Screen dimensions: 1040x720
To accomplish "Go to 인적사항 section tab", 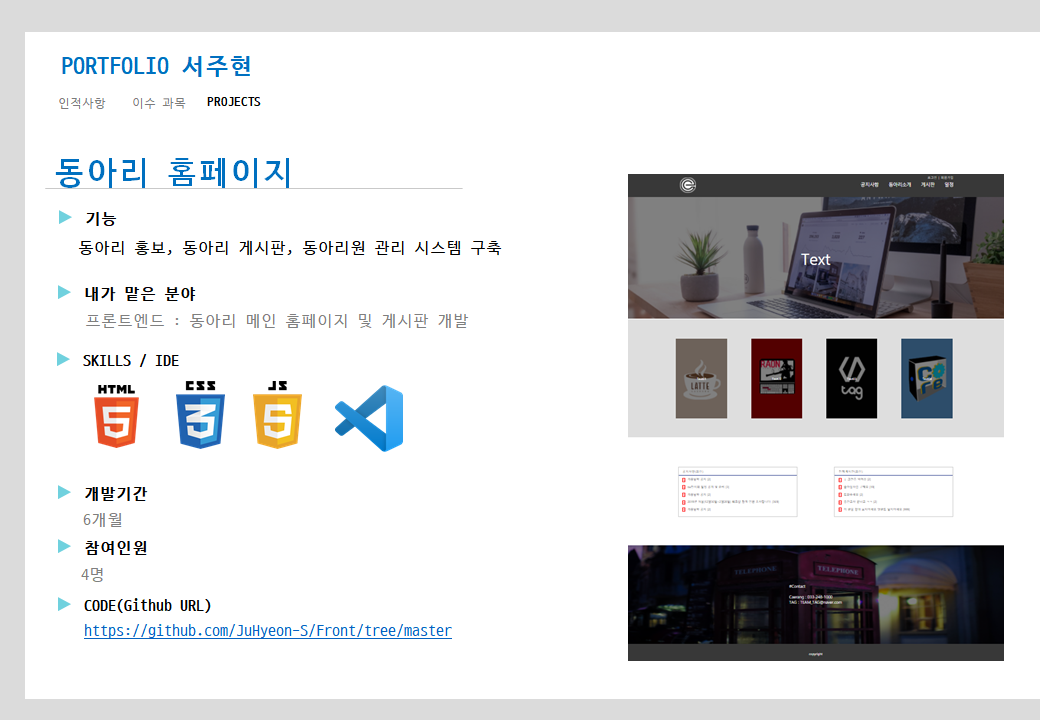I will [x=82, y=103].
